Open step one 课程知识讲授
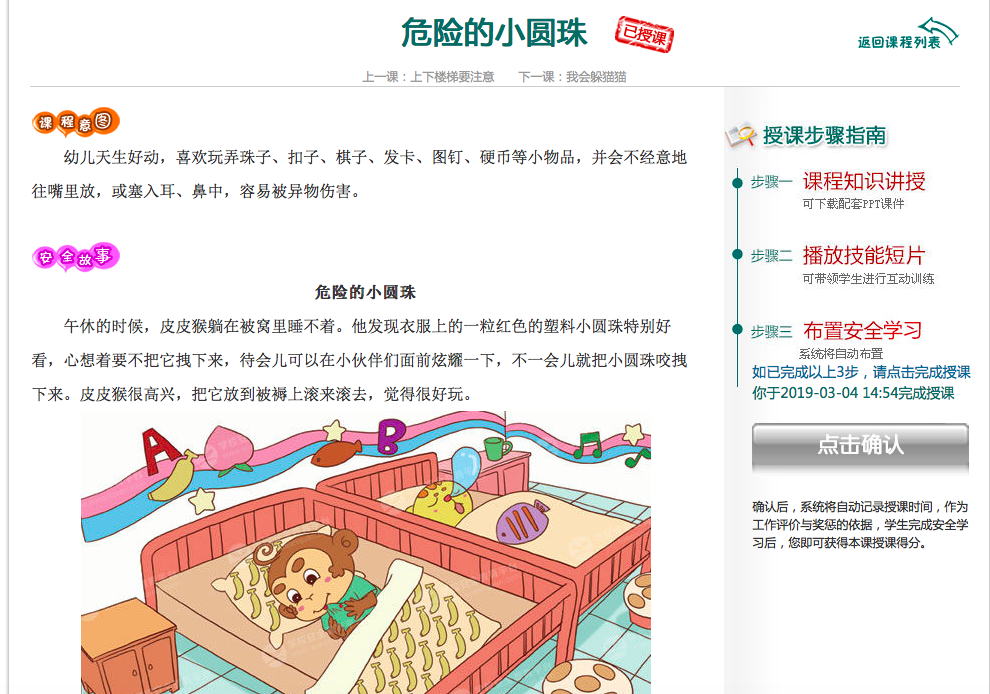Screen dimensions: 990x694 [x=864, y=181]
